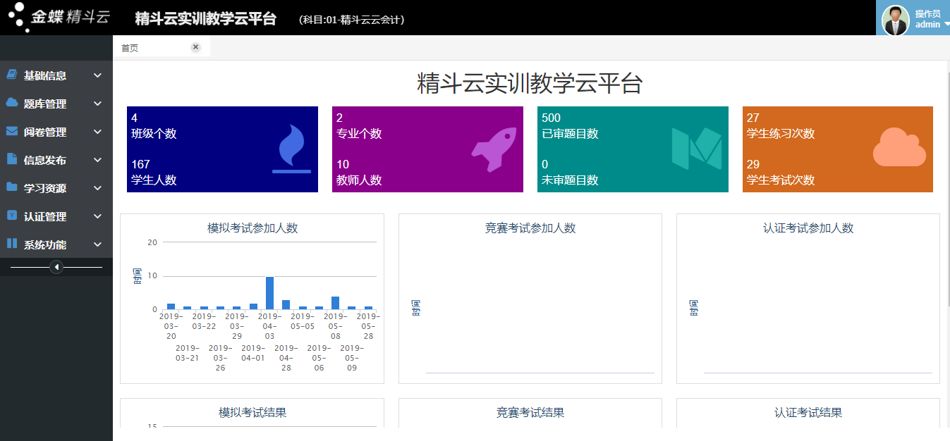
Task: Click the 题库管理 cloud icon
Action: click(12, 103)
